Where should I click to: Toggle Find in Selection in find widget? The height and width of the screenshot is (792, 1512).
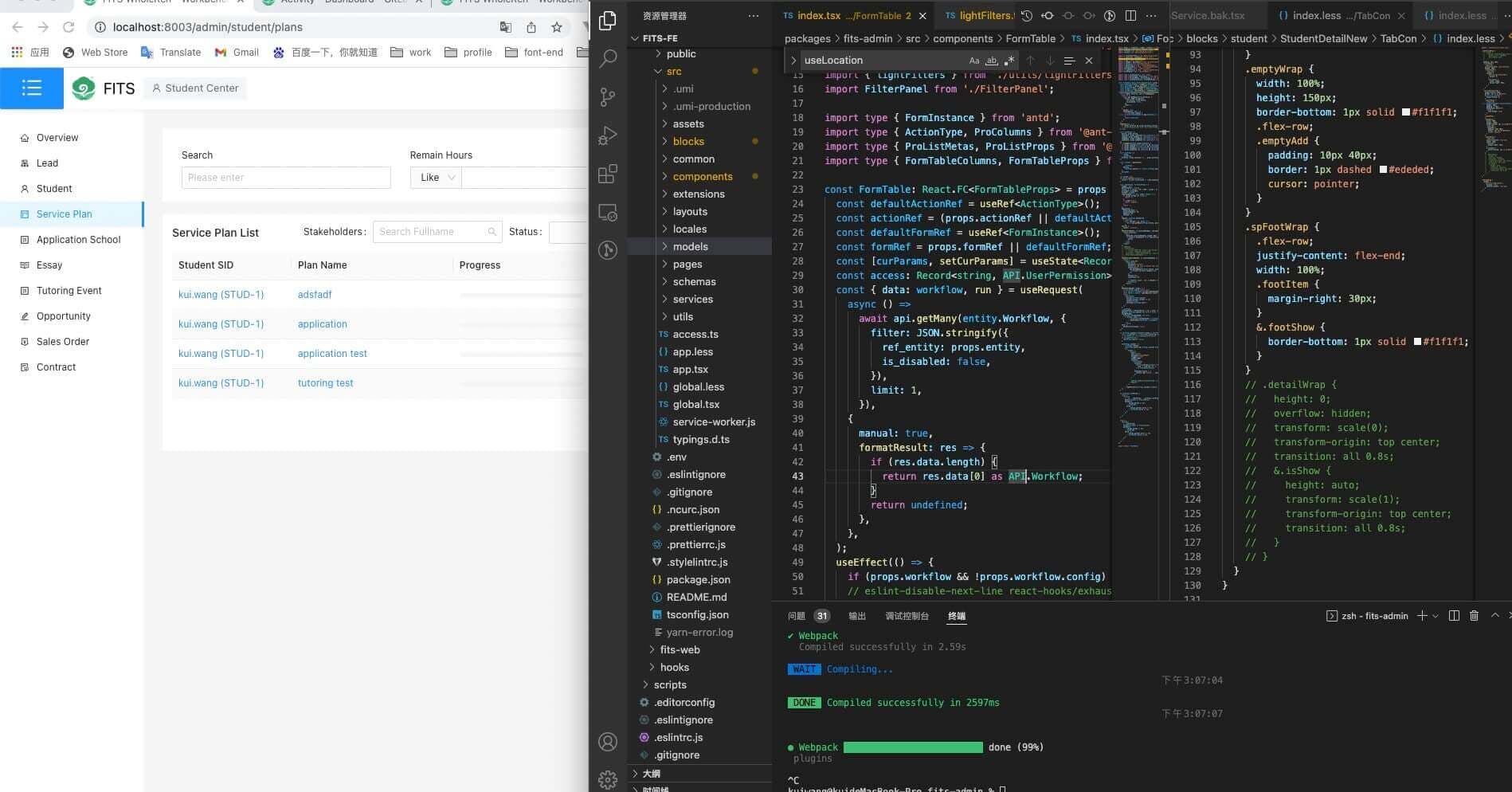click(1069, 61)
